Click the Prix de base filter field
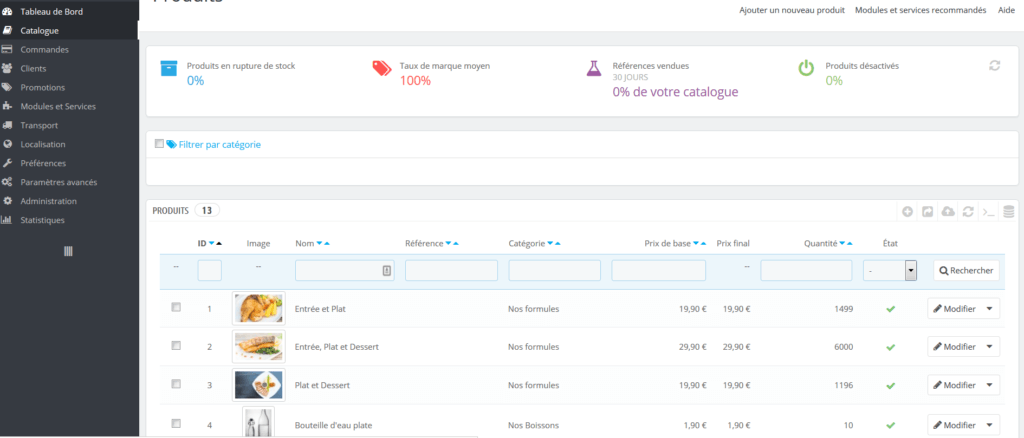 click(658, 270)
